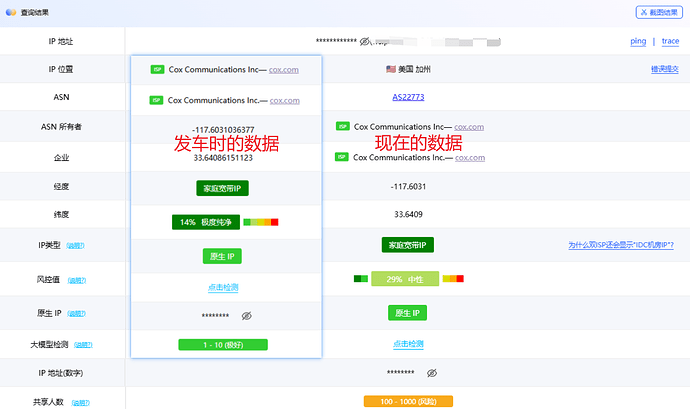Click the 查询结果 logo icon
Screen dimensions: 690x409
pos(11,12)
